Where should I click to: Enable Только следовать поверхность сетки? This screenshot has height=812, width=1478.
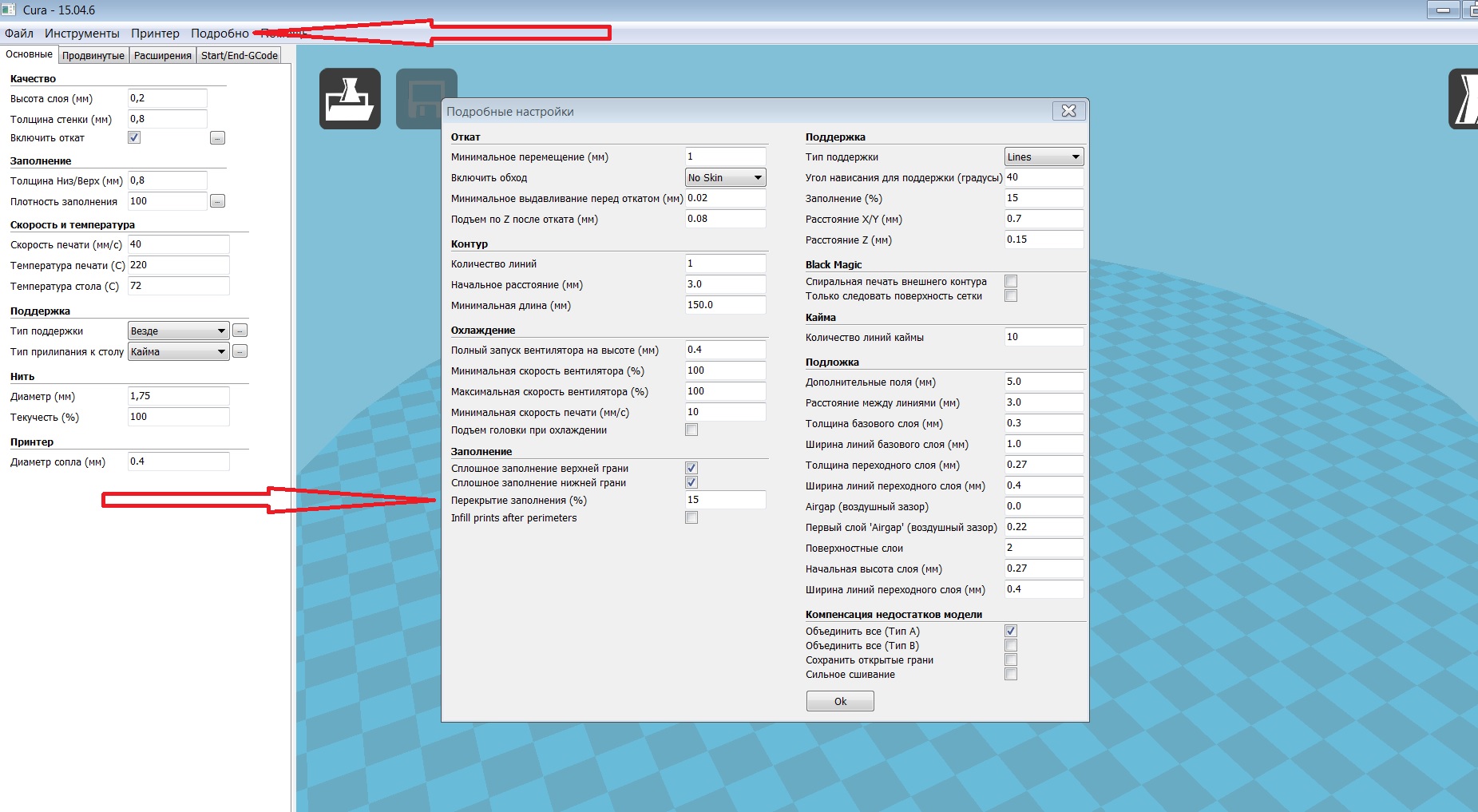pyautogui.click(x=1011, y=295)
